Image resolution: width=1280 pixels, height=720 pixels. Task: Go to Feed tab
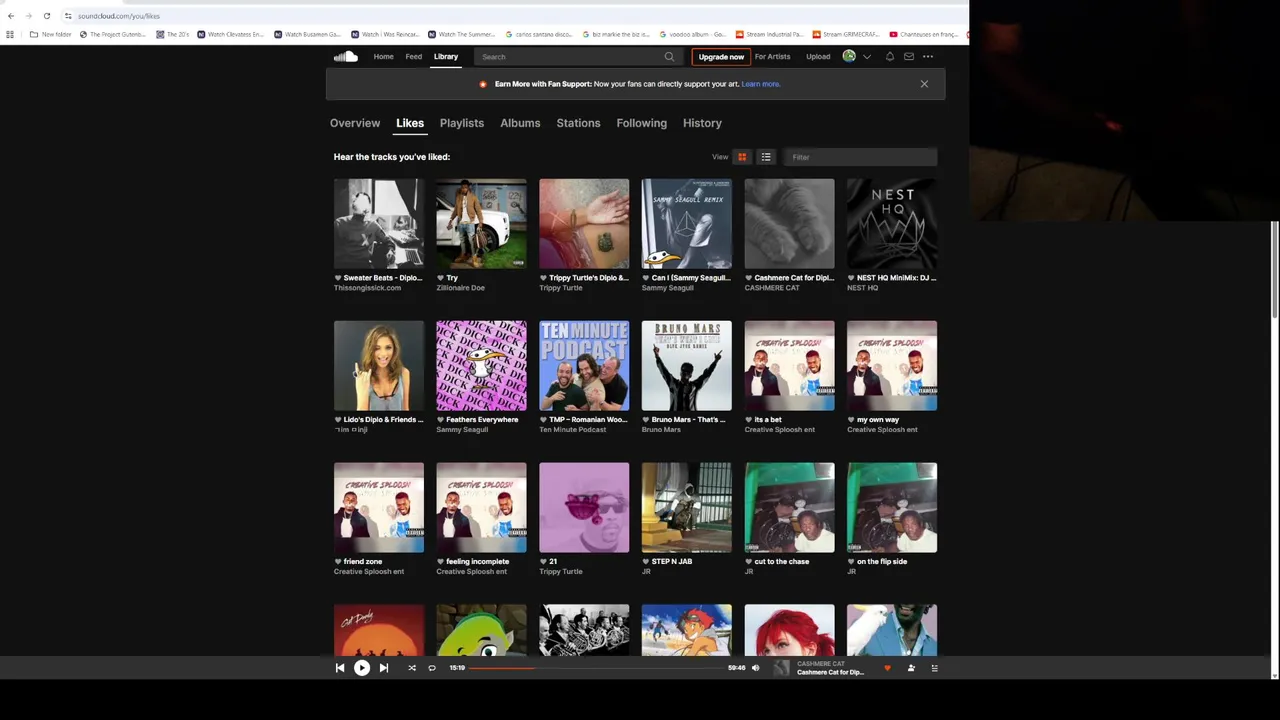(x=413, y=57)
